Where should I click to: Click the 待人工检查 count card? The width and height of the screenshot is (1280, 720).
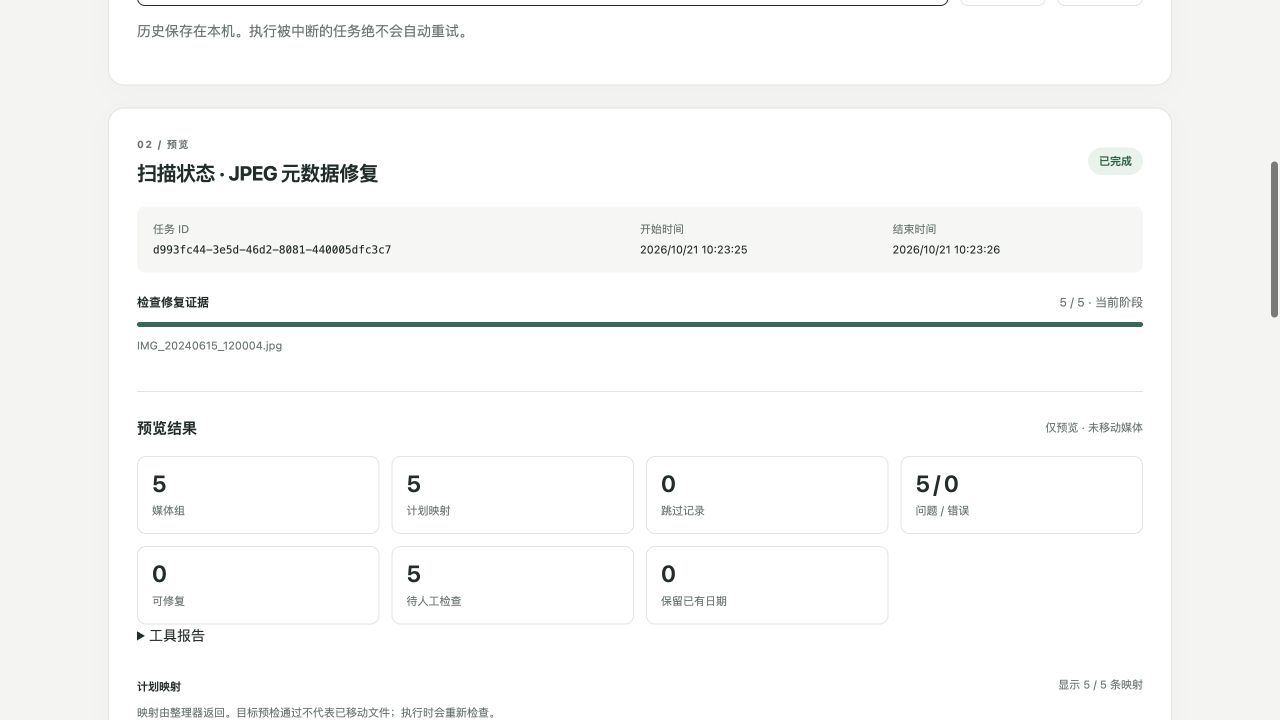(x=513, y=585)
